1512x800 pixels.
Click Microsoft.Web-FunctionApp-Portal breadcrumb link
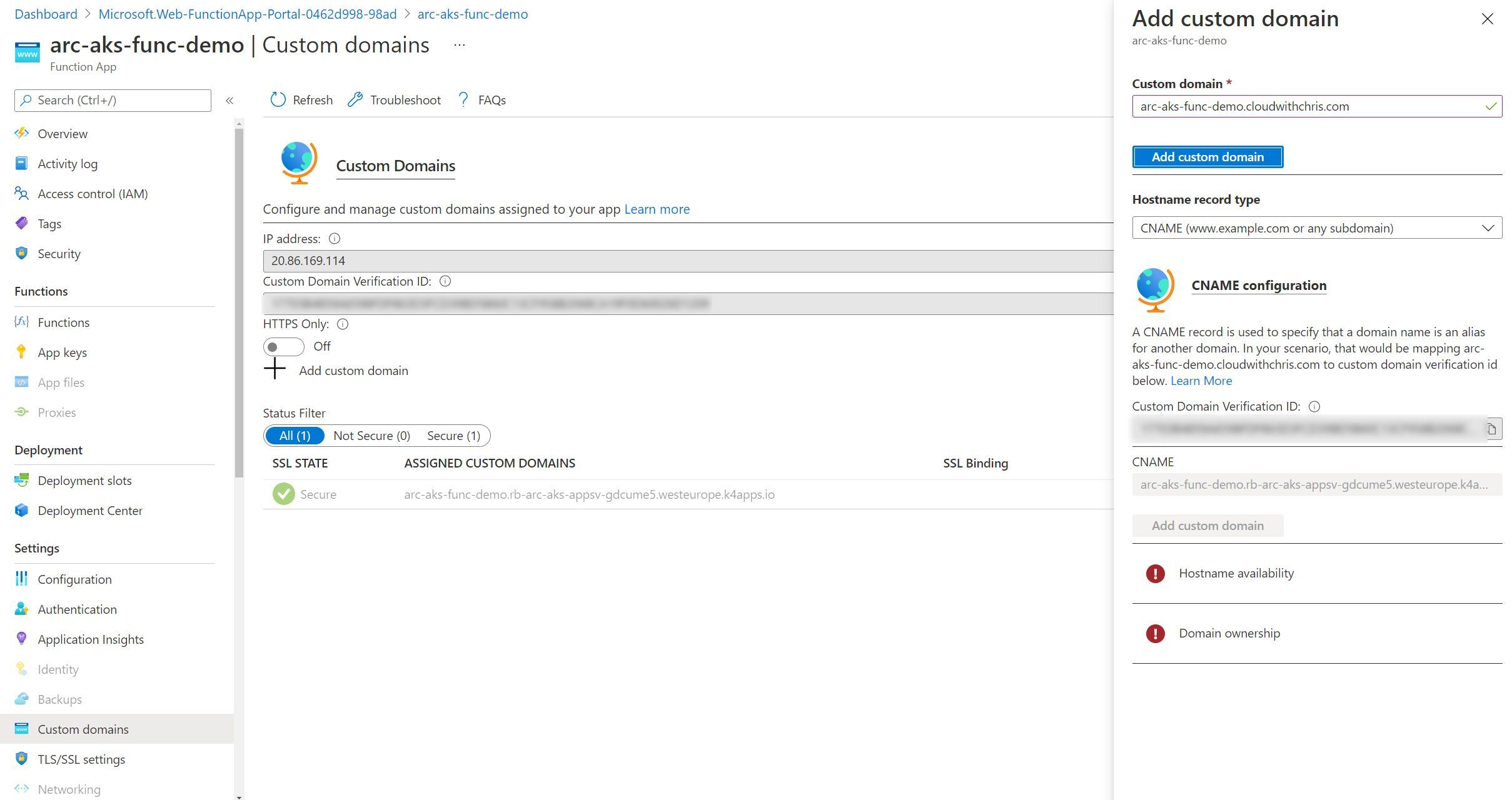(x=248, y=14)
